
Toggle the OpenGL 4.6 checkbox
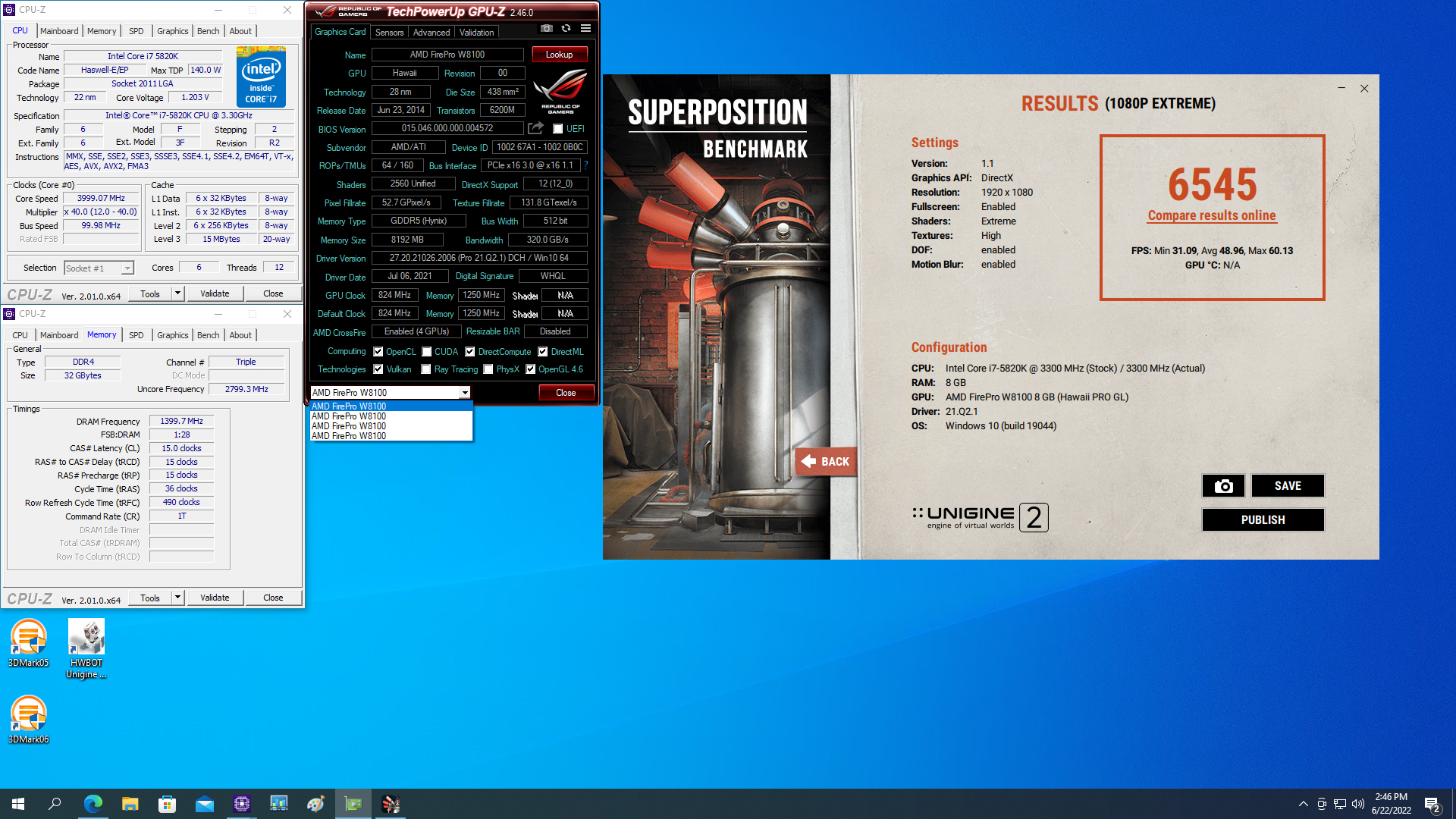(x=530, y=369)
